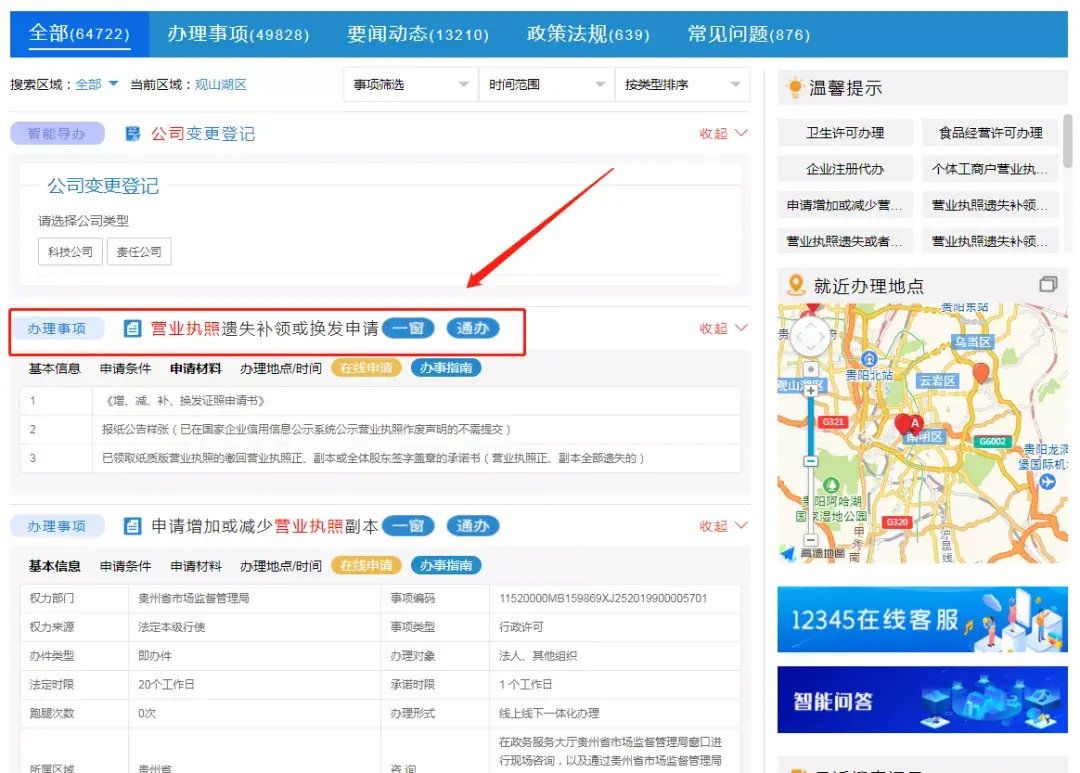Open the 事项筛选 dropdown
The image size is (1080, 773).
(410, 85)
